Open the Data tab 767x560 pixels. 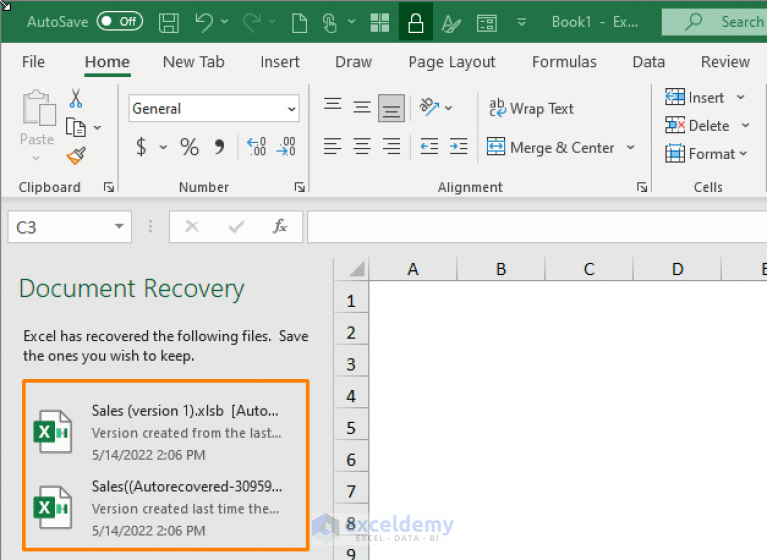649,62
